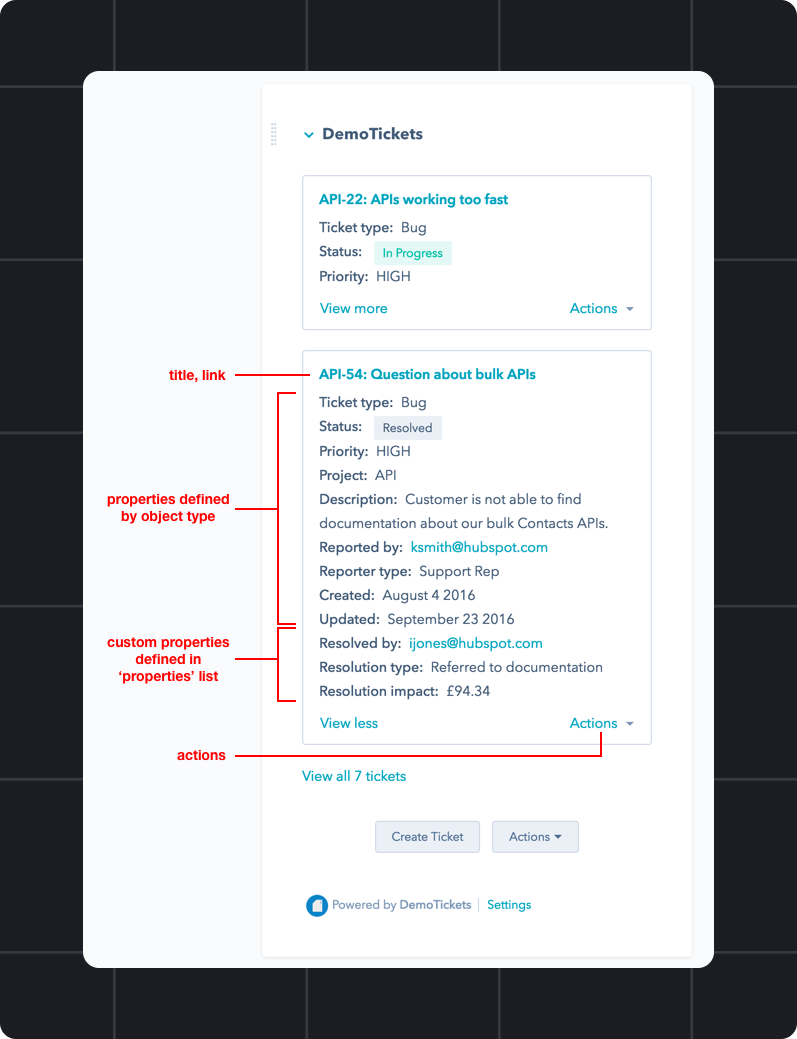Collapse the DemoTickets section chevron
This screenshot has width=797, height=1039.
[x=308, y=135]
